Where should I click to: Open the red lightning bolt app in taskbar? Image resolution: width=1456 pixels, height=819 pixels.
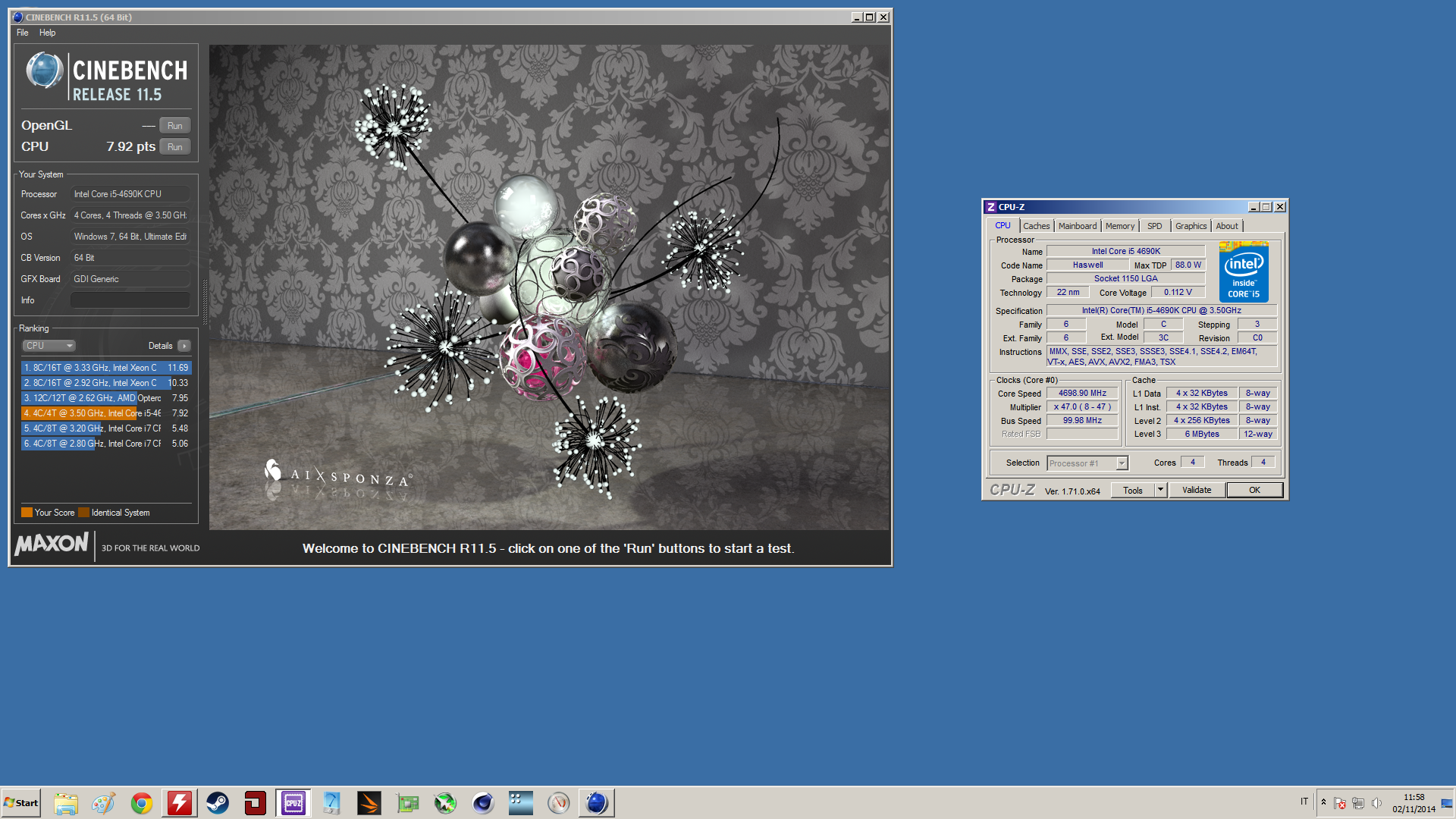180,803
